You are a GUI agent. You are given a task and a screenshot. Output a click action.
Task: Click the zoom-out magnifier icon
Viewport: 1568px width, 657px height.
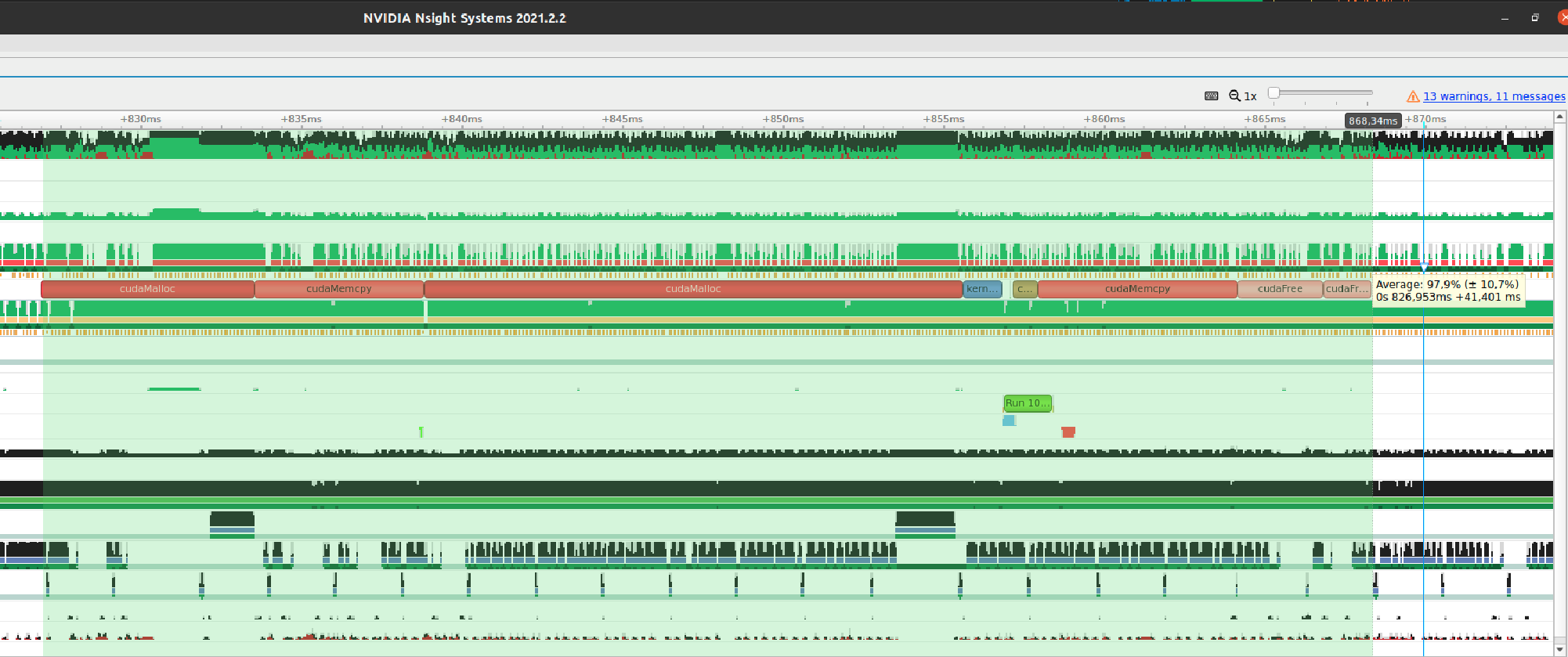point(1234,96)
